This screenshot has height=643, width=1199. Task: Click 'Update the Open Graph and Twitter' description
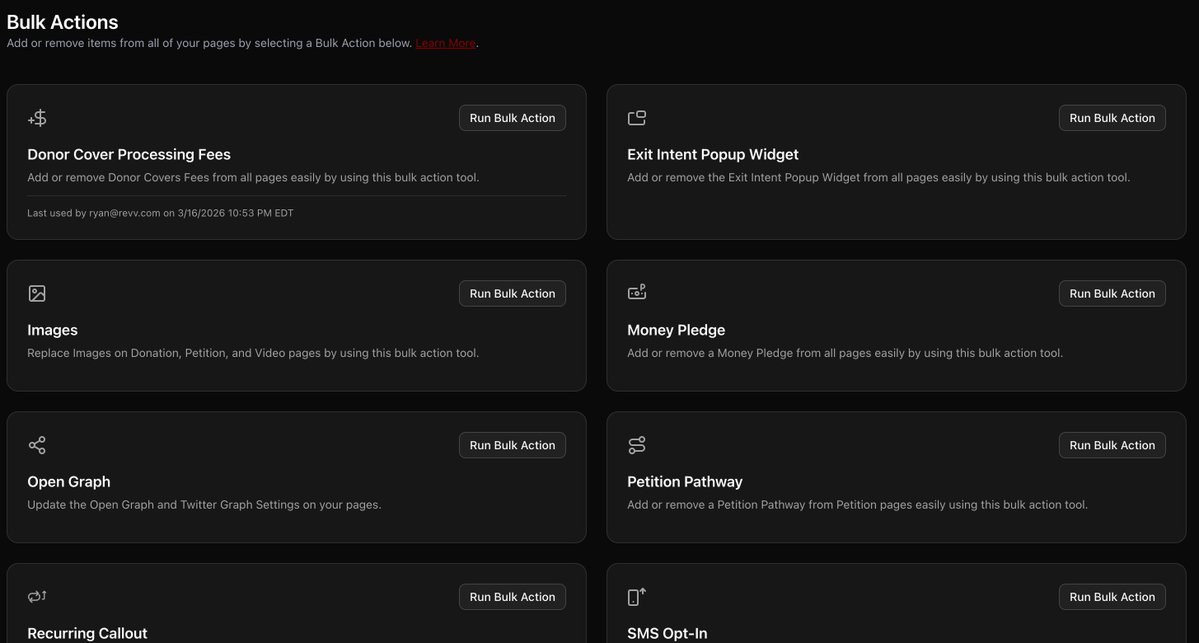point(204,505)
